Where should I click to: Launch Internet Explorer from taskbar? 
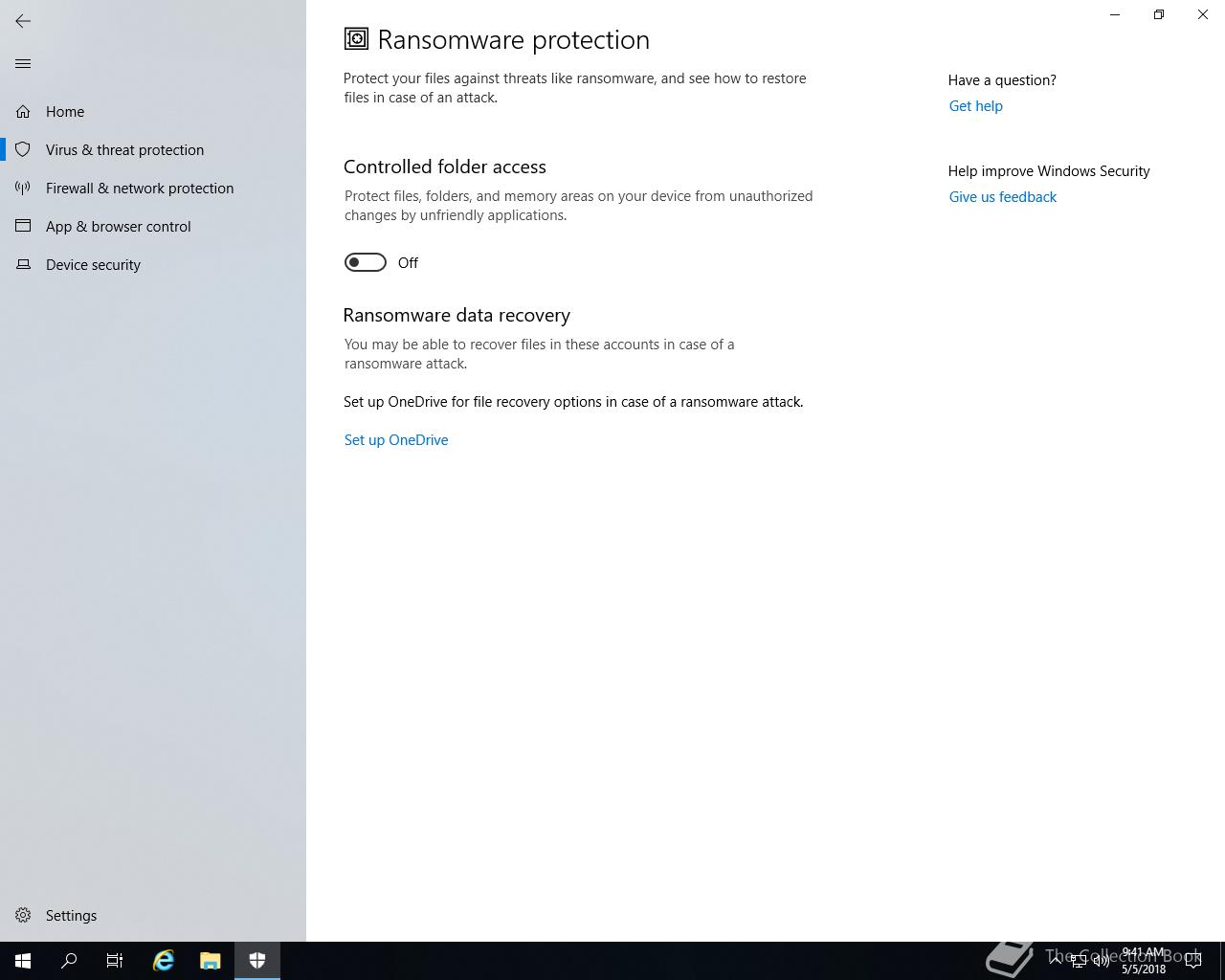[x=164, y=961]
